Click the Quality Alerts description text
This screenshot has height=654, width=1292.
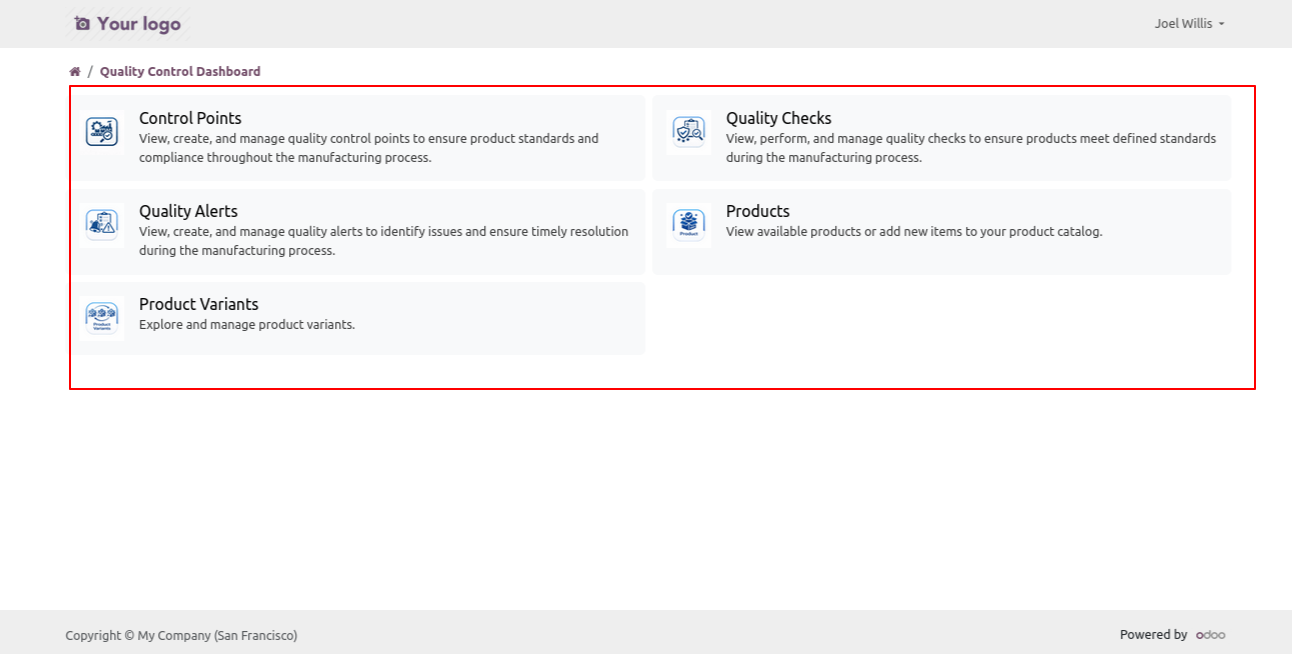(x=383, y=241)
